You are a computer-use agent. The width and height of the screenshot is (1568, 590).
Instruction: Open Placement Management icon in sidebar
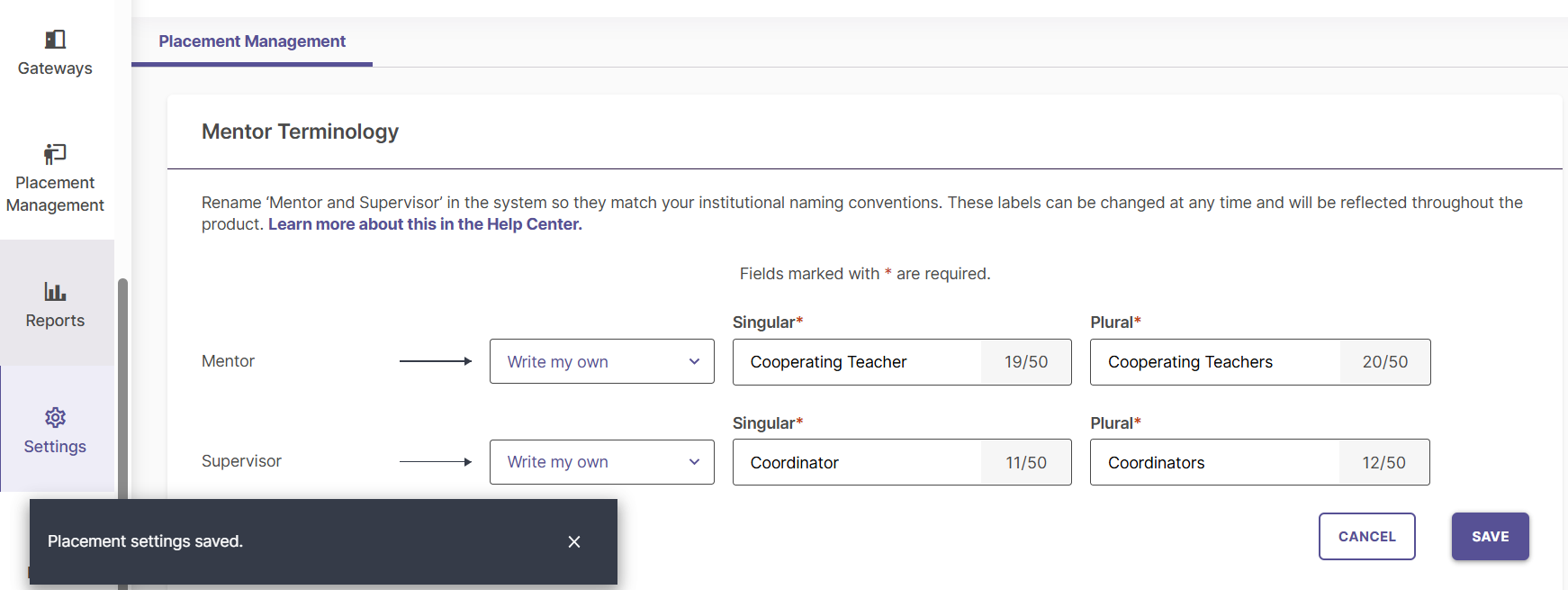pos(55,154)
